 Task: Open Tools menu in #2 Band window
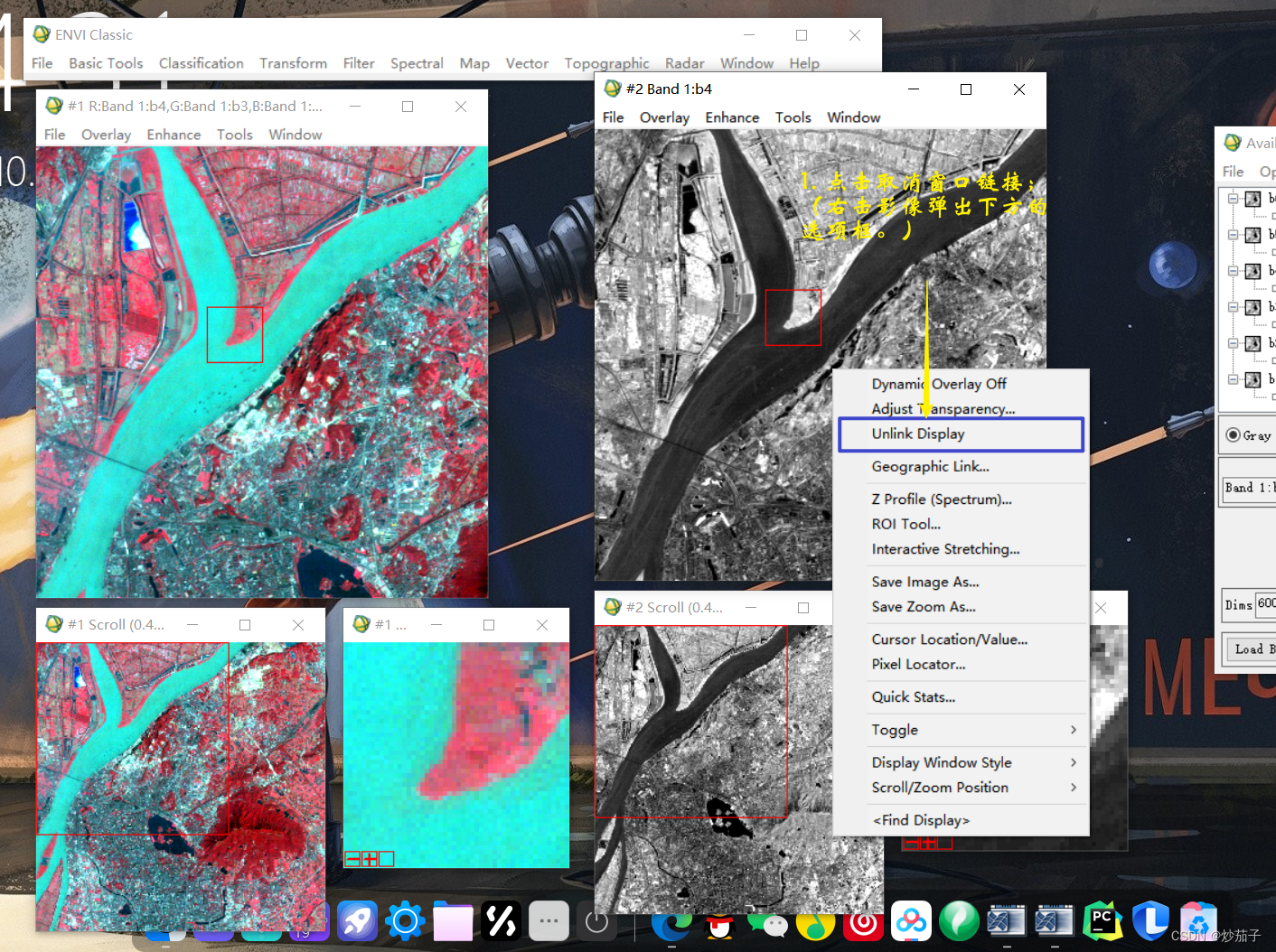click(793, 117)
